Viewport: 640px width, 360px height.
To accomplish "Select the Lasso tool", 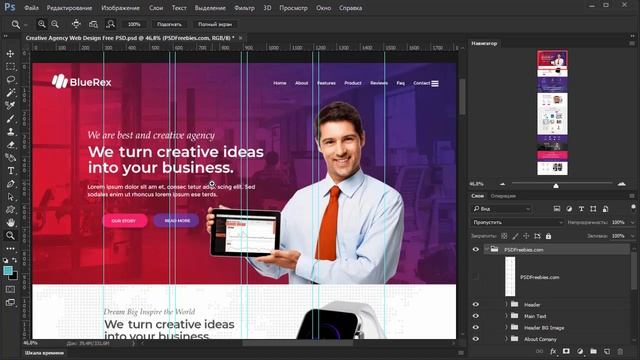I will click(11, 79).
